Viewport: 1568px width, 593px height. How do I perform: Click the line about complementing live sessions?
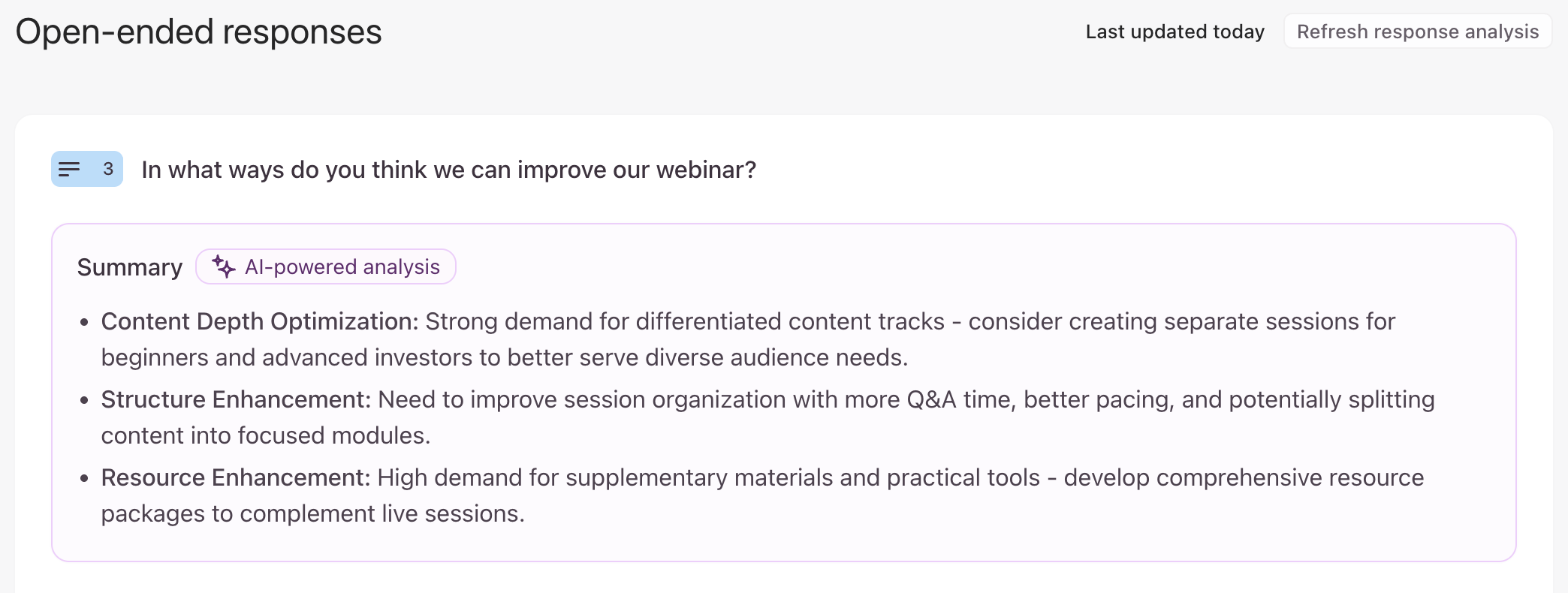[312, 513]
